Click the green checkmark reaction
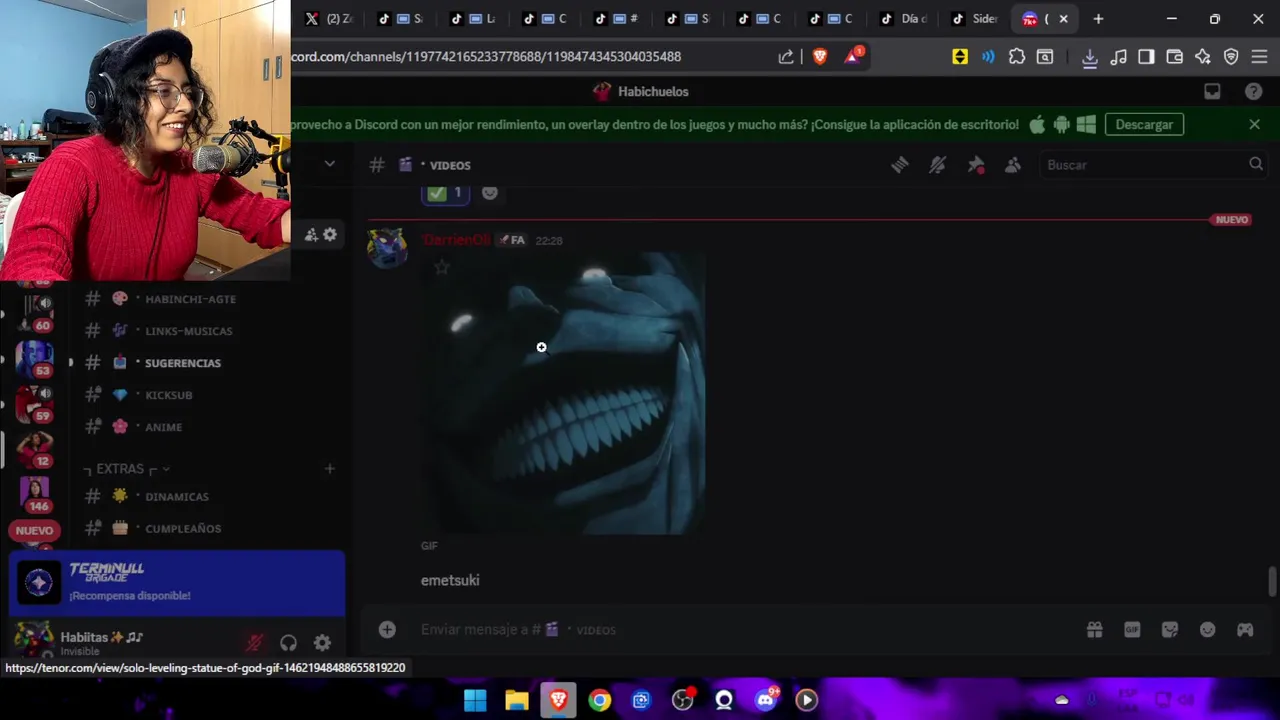 [445, 193]
